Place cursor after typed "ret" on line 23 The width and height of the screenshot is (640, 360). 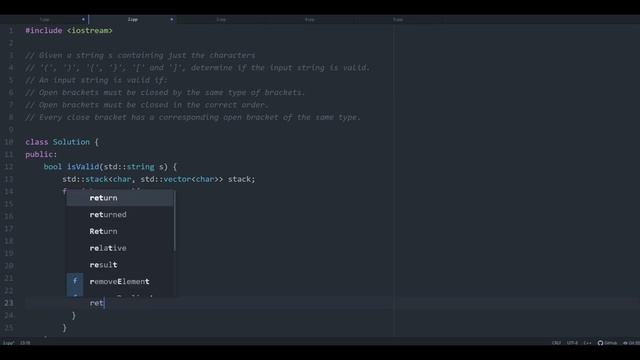click(104, 303)
